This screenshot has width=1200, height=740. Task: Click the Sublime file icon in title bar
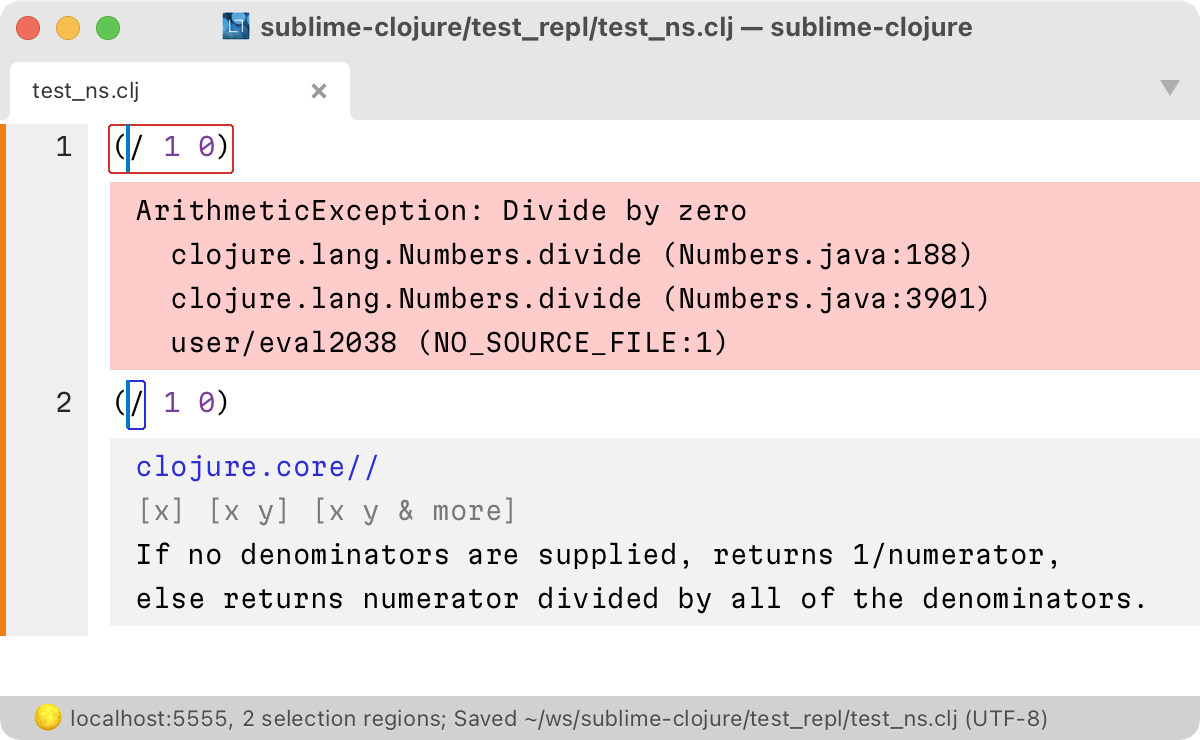pyautogui.click(x=236, y=27)
